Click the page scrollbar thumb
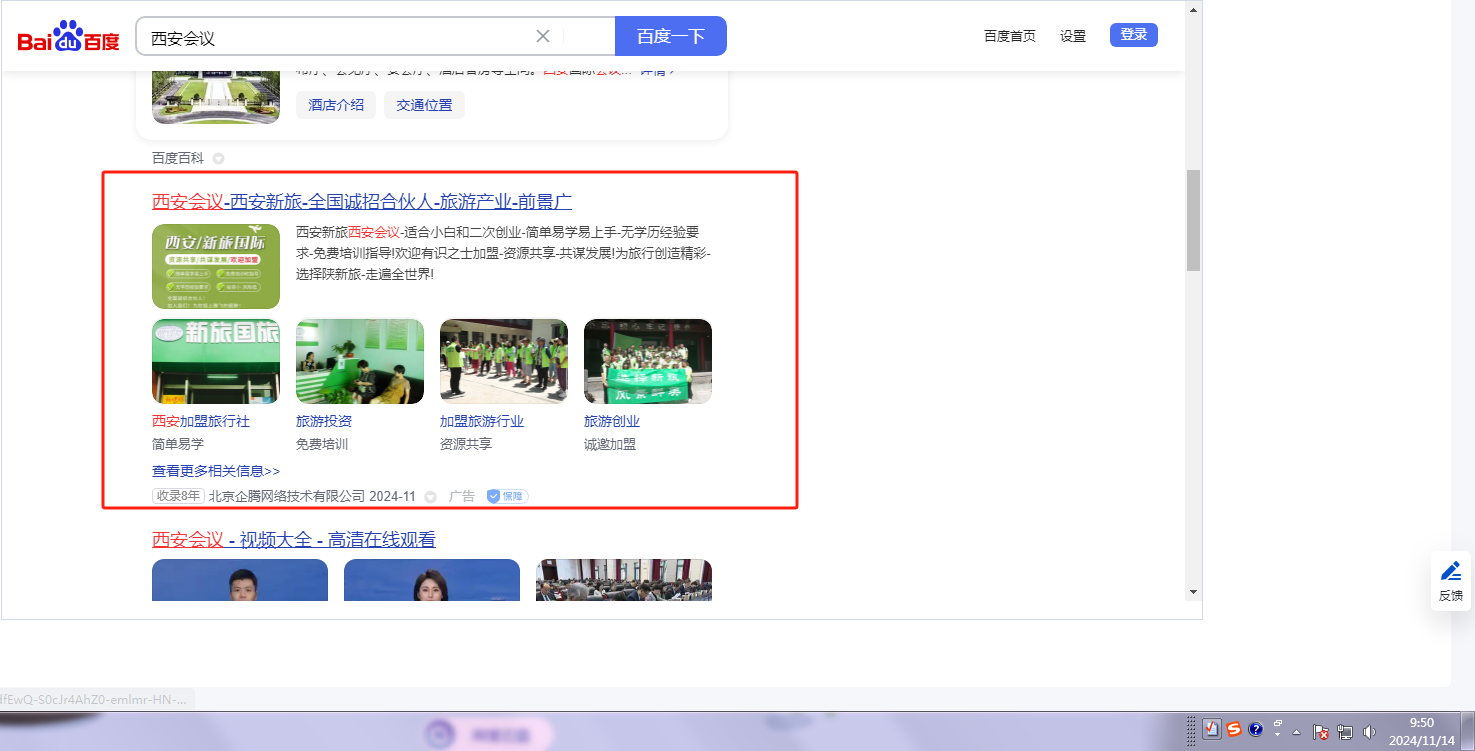 pos(1193,220)
